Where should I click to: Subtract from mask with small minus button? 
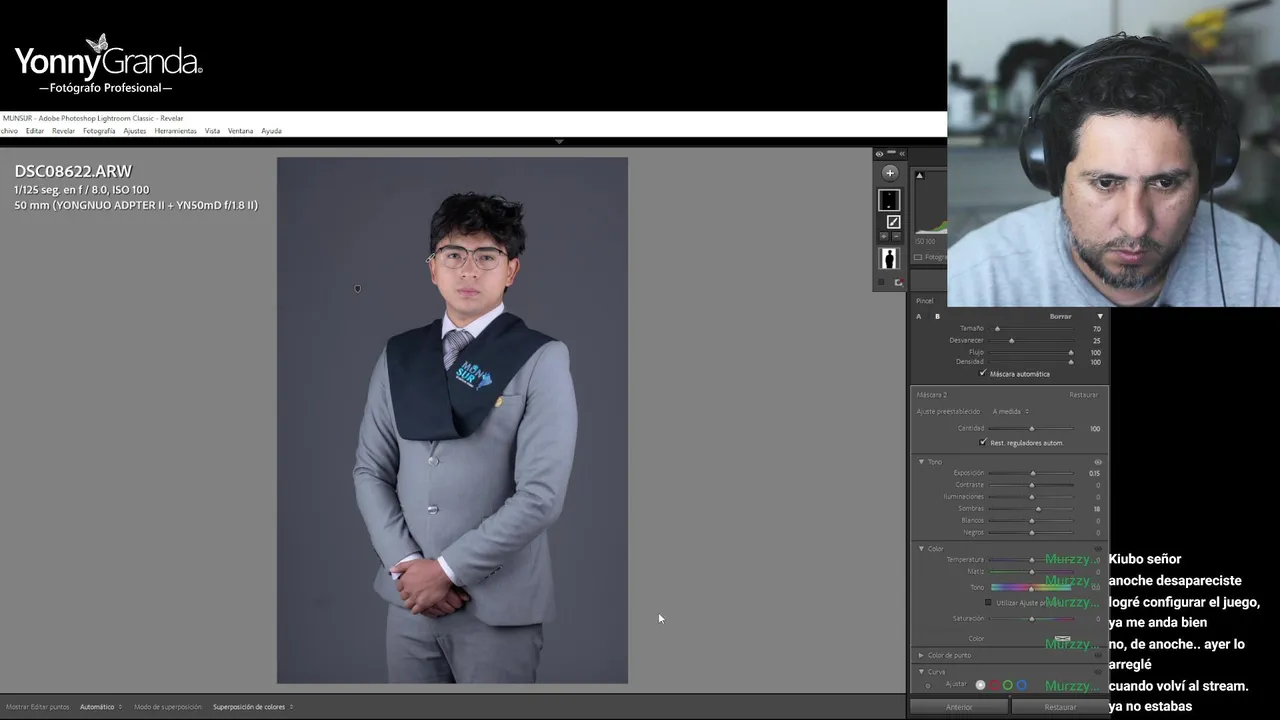point(897,237)
